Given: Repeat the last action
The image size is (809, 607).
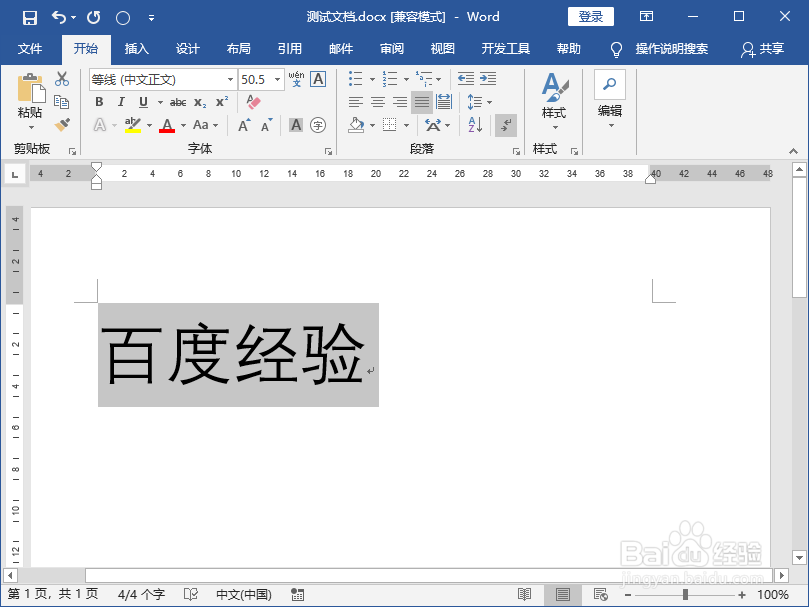Looking at the screenshot, I should click(93, 18).
